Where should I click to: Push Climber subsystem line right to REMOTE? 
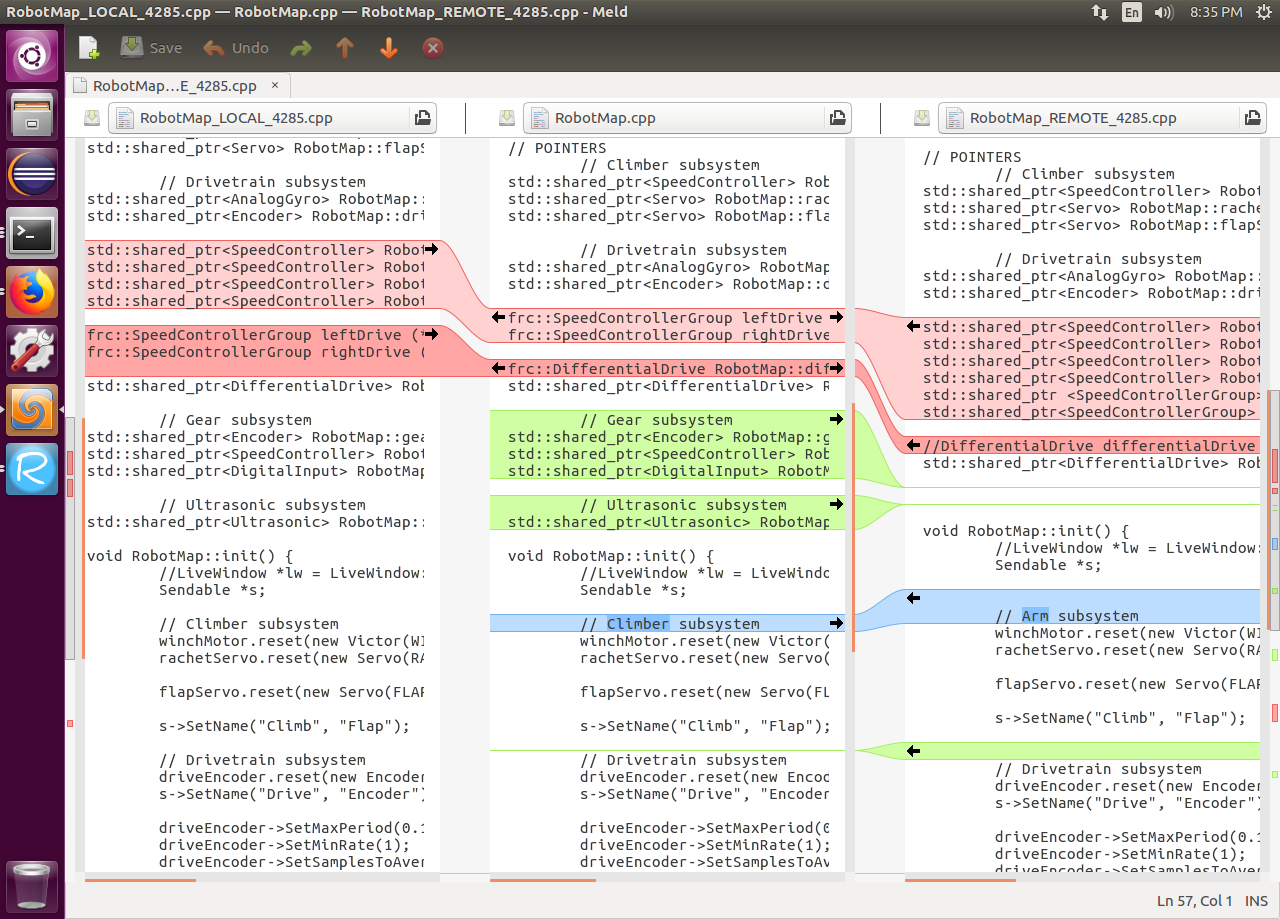click(x=837, y=624)
